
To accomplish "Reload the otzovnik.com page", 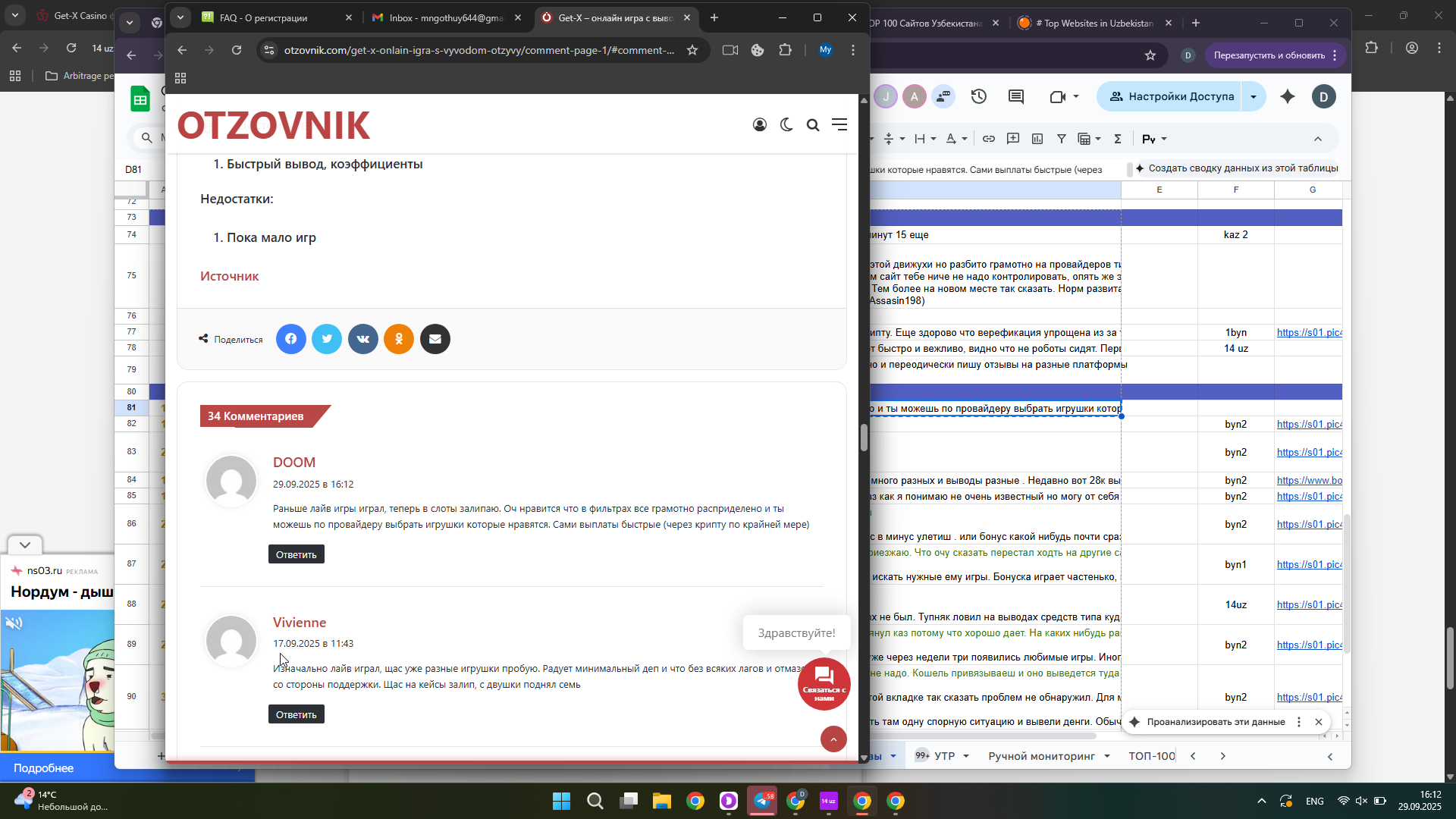I will [237, 50].
